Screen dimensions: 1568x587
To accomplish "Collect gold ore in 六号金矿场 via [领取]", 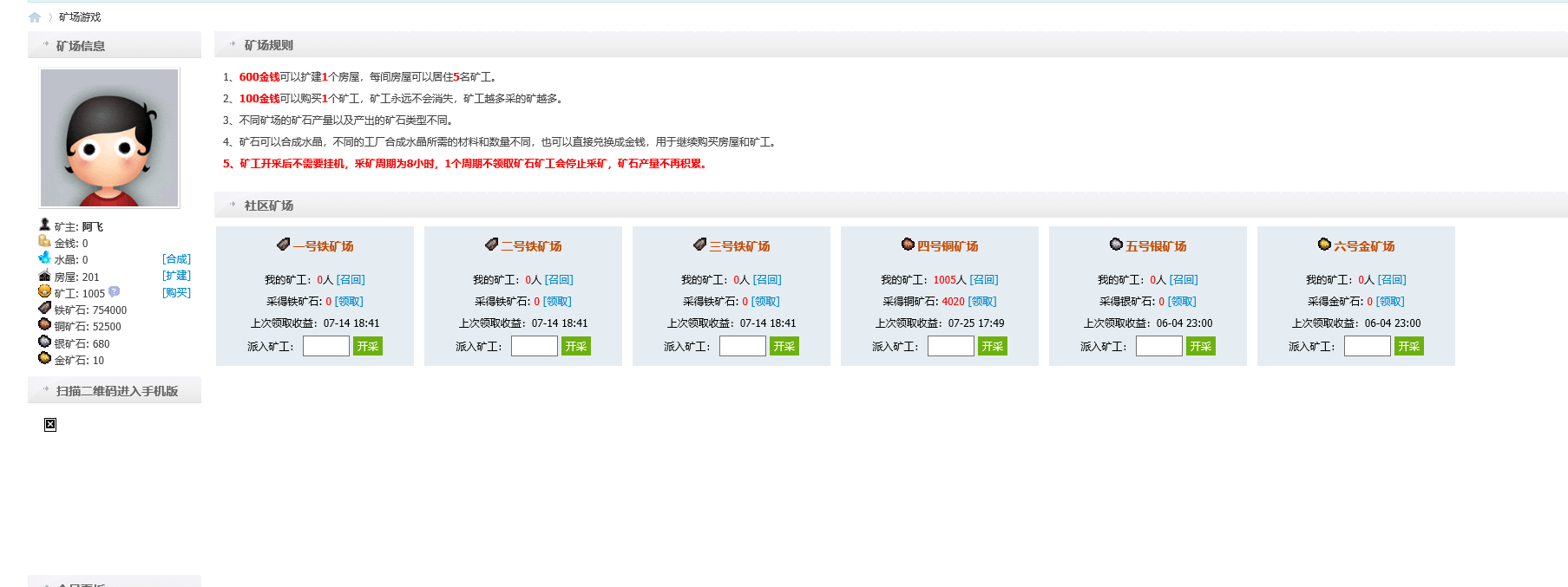I will tap(1390, 302).
